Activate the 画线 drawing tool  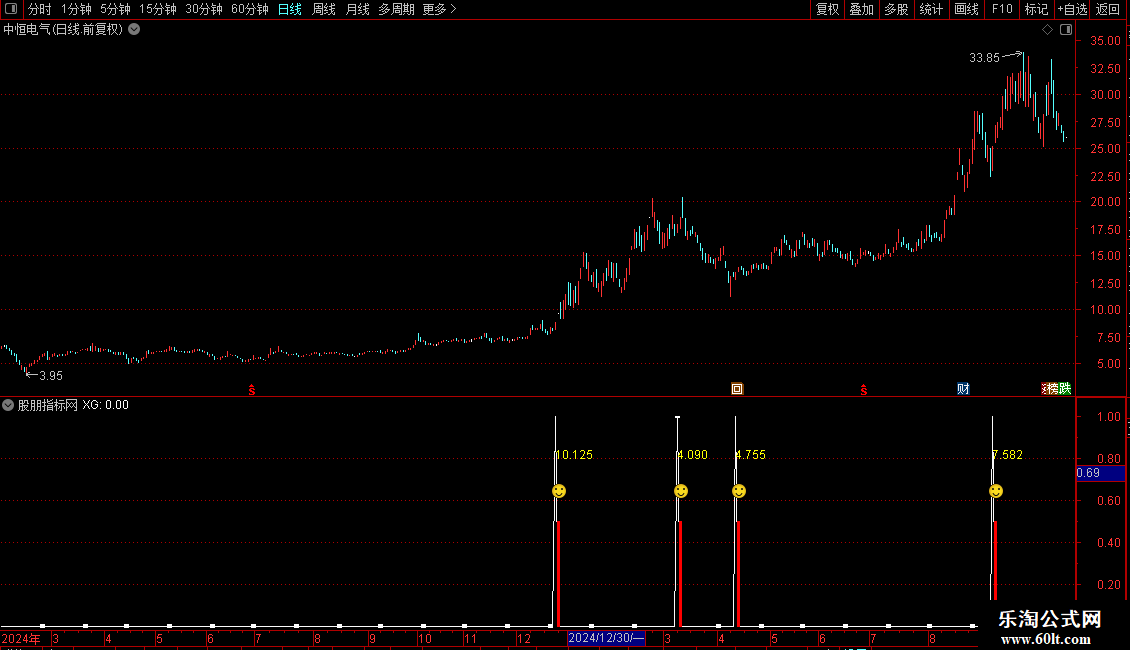tap(966, 9)
